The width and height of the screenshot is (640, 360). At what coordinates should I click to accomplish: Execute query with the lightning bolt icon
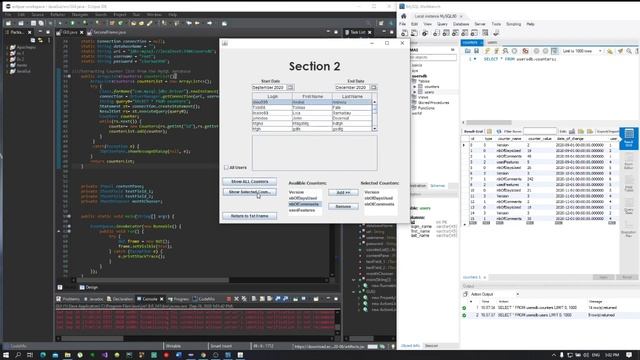pyautogui.click(x=487, y=51)
